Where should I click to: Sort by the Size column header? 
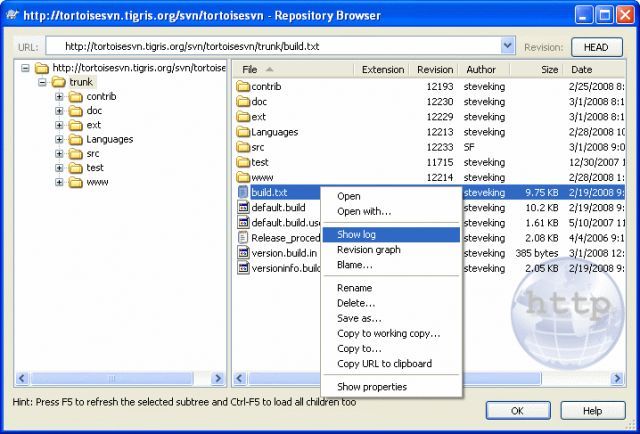click(x=536, y=70)
